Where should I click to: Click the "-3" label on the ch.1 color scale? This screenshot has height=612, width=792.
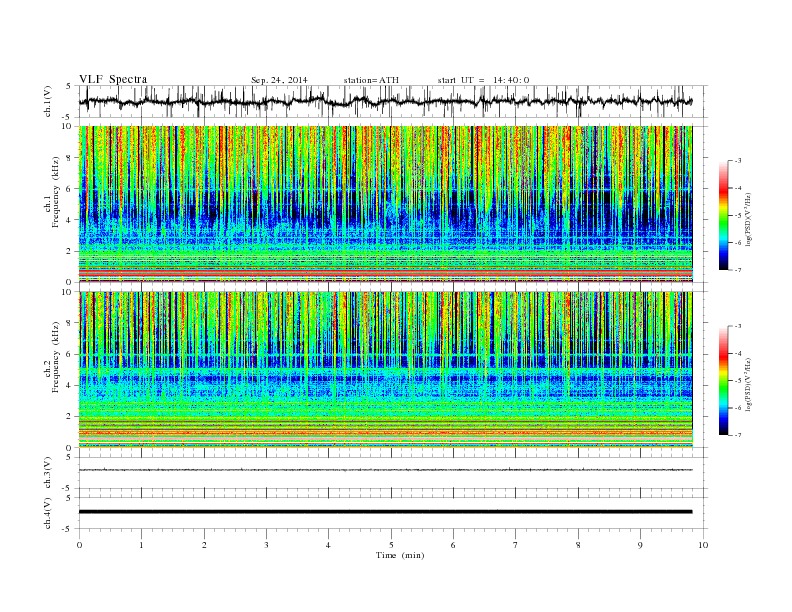coord(738,161)
